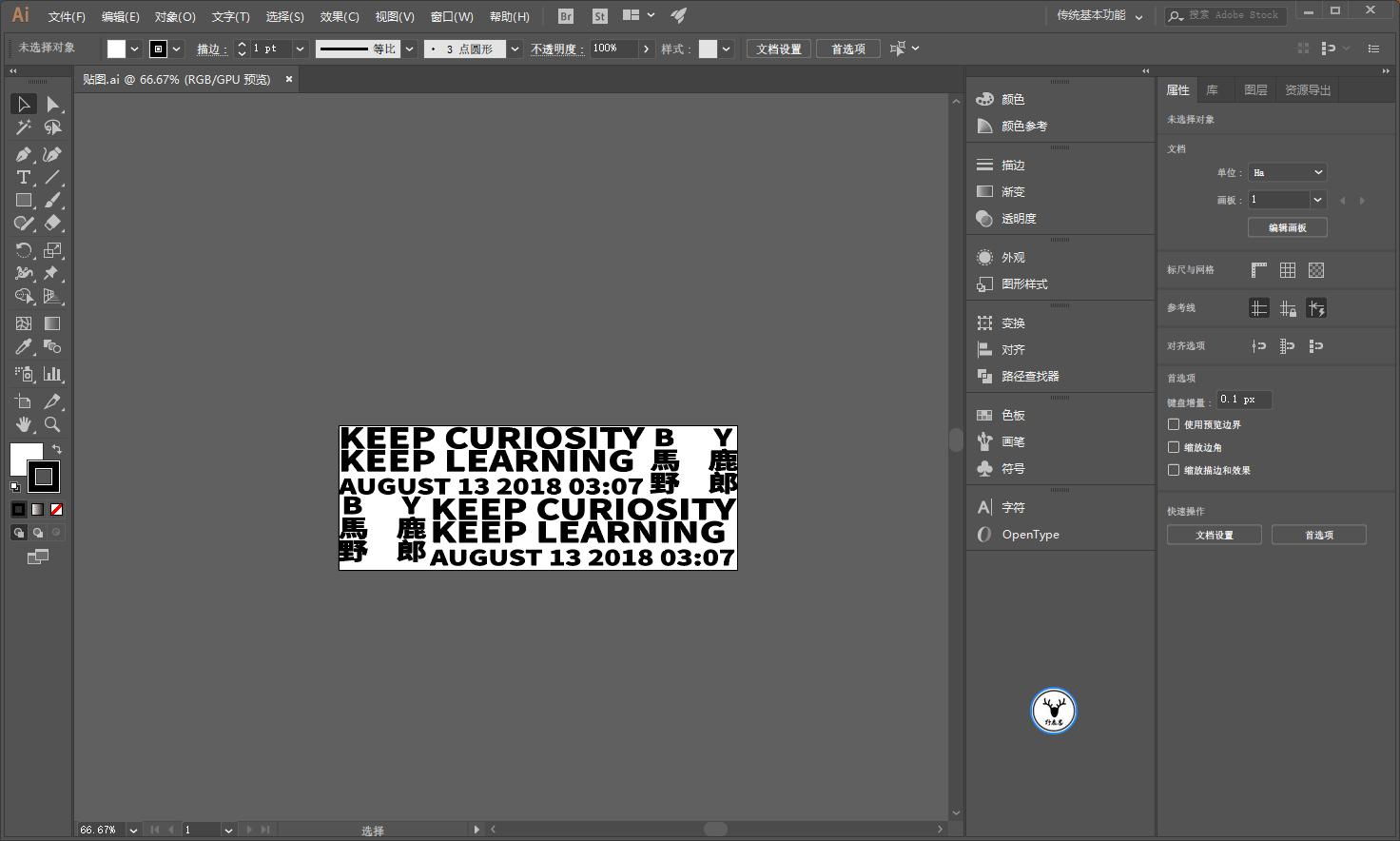
Task: Open stroke weight dropdown in control bar
Action: click(x=301, y=49)
